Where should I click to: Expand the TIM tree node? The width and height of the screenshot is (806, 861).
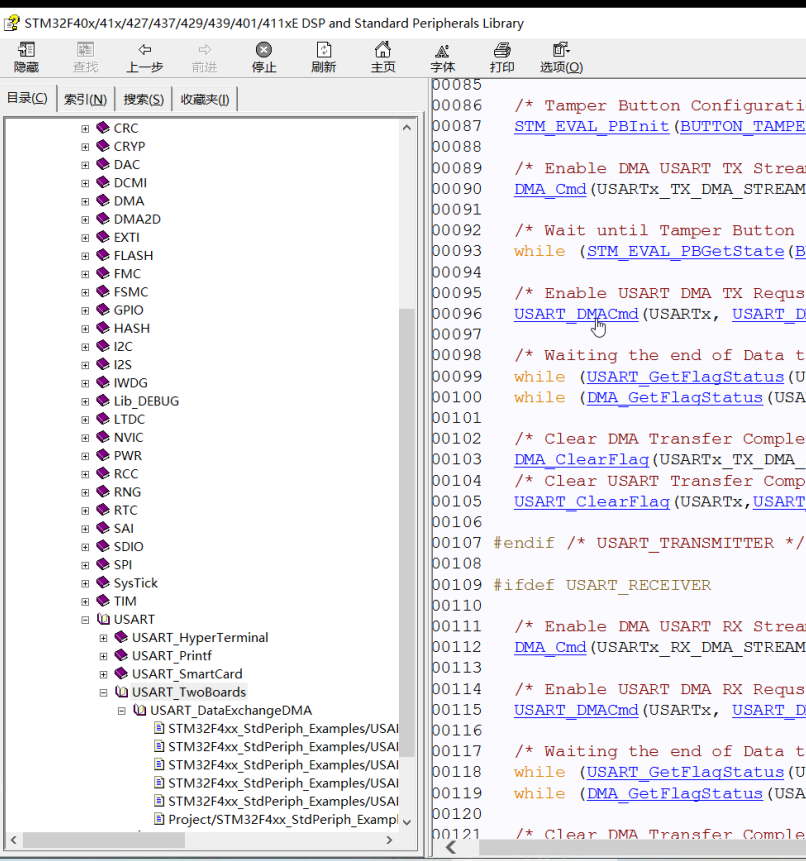85,601
